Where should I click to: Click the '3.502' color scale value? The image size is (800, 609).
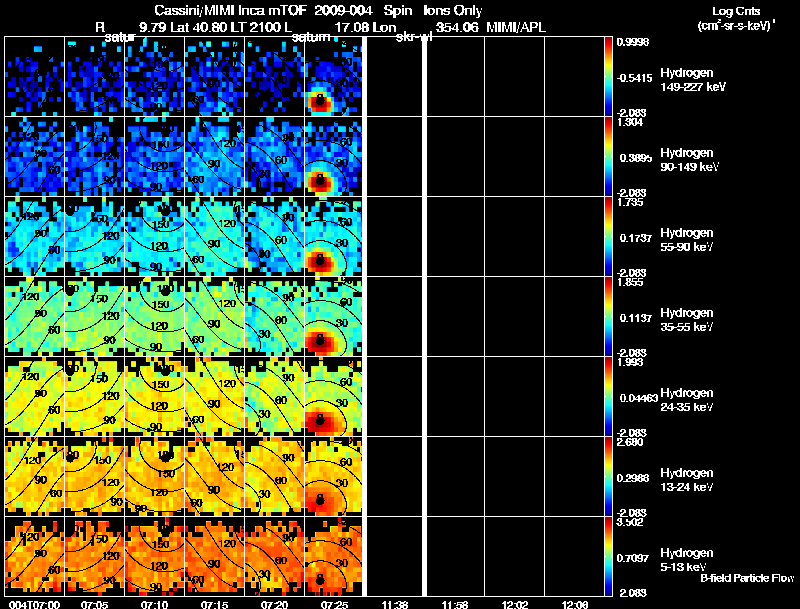point(630,522)
